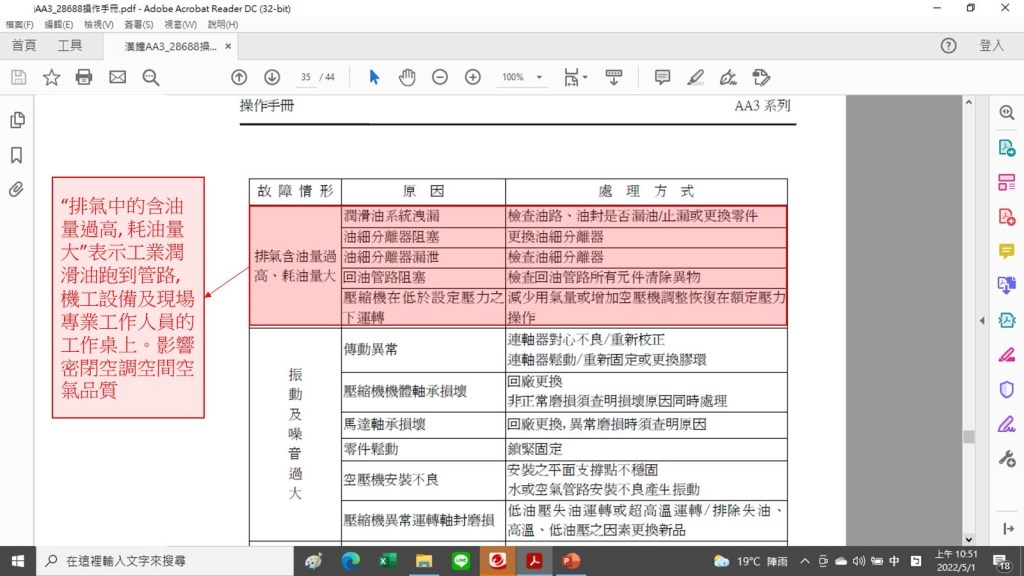The width and height of the screenshot is (1024, 576).
Task: Zoom in using the plus button
Action: pos(473,77)
